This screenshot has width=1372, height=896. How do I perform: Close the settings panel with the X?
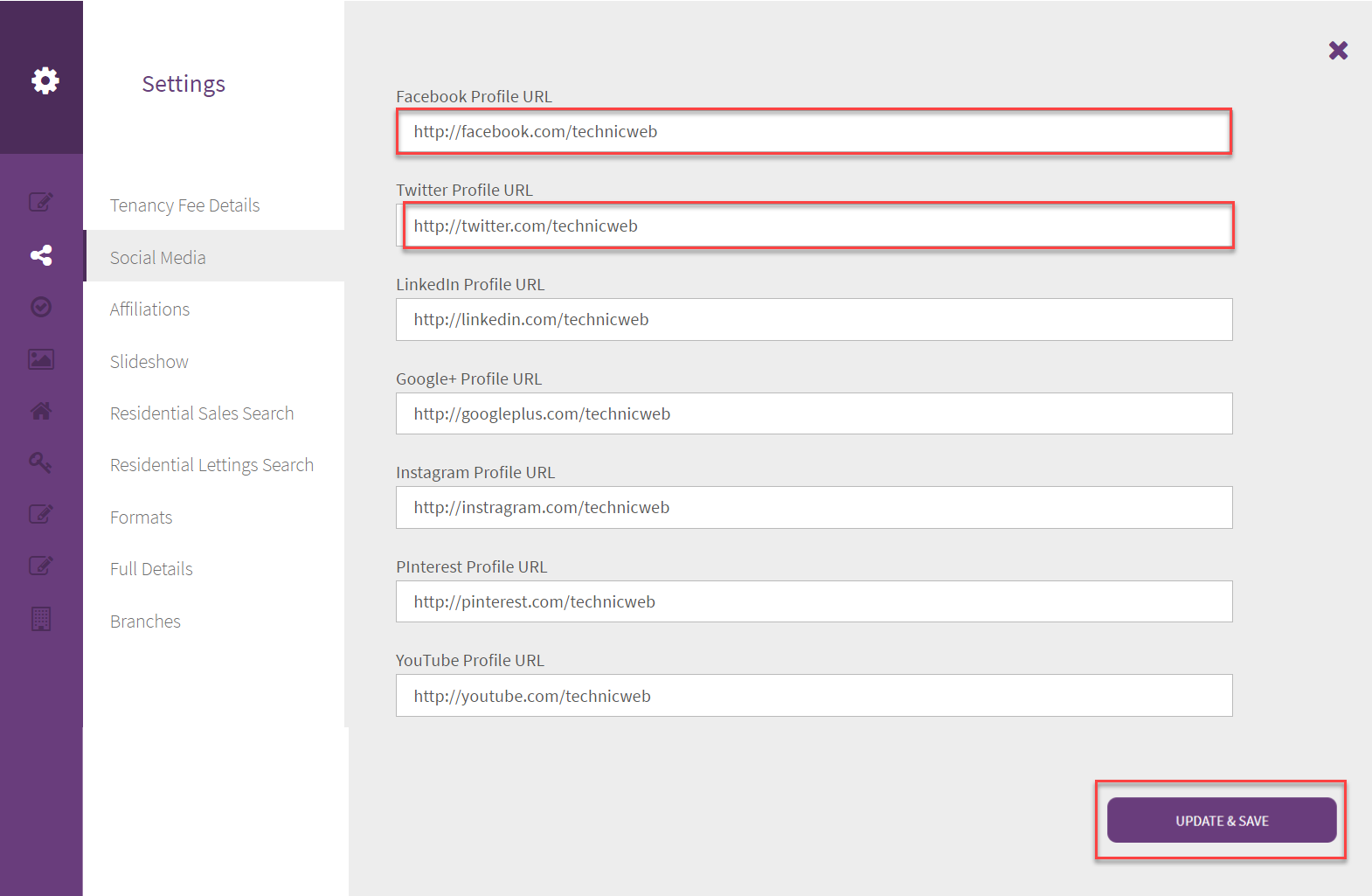pos(1338,50)
